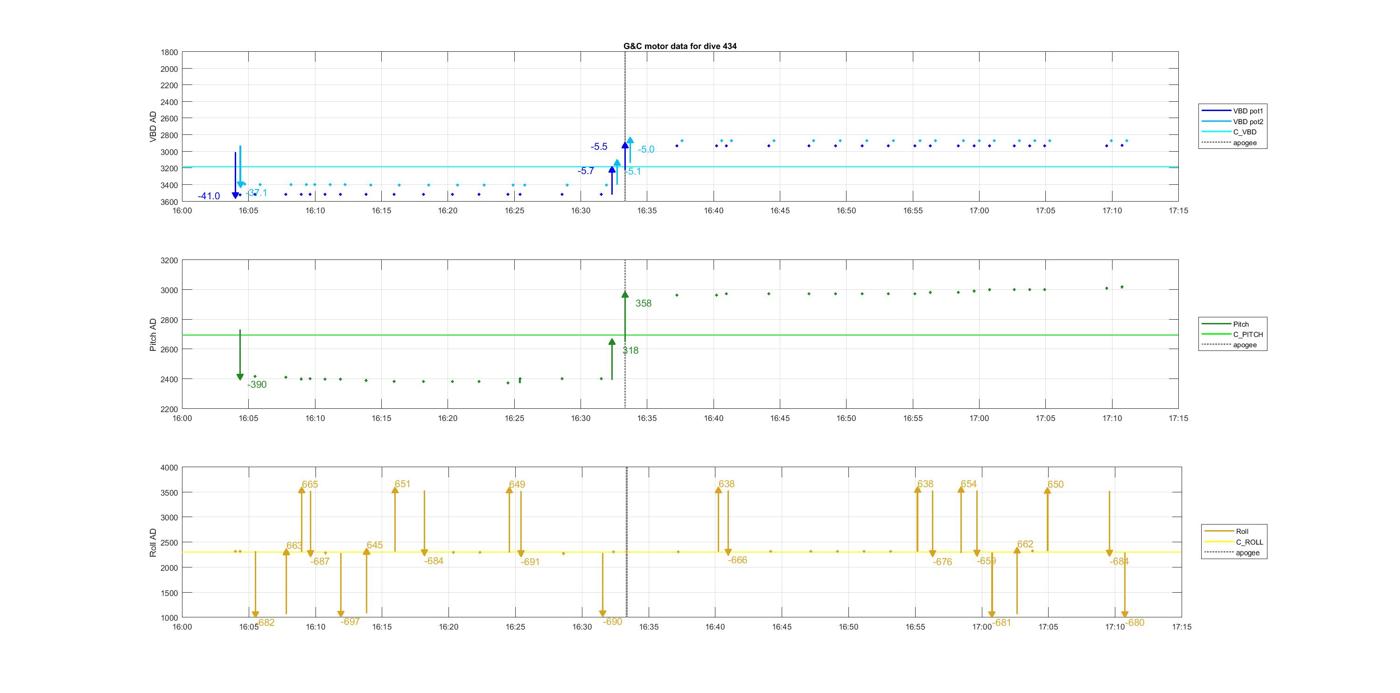This screenshot has width=1400, height=693.
Task: Click the '-690' roll data label
Action: (x=613, y=622)
